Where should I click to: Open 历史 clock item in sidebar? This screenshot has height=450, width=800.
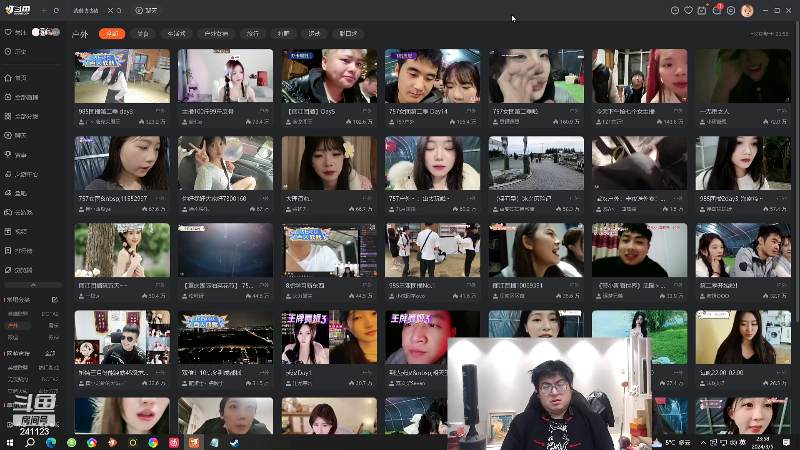(15, 52)
